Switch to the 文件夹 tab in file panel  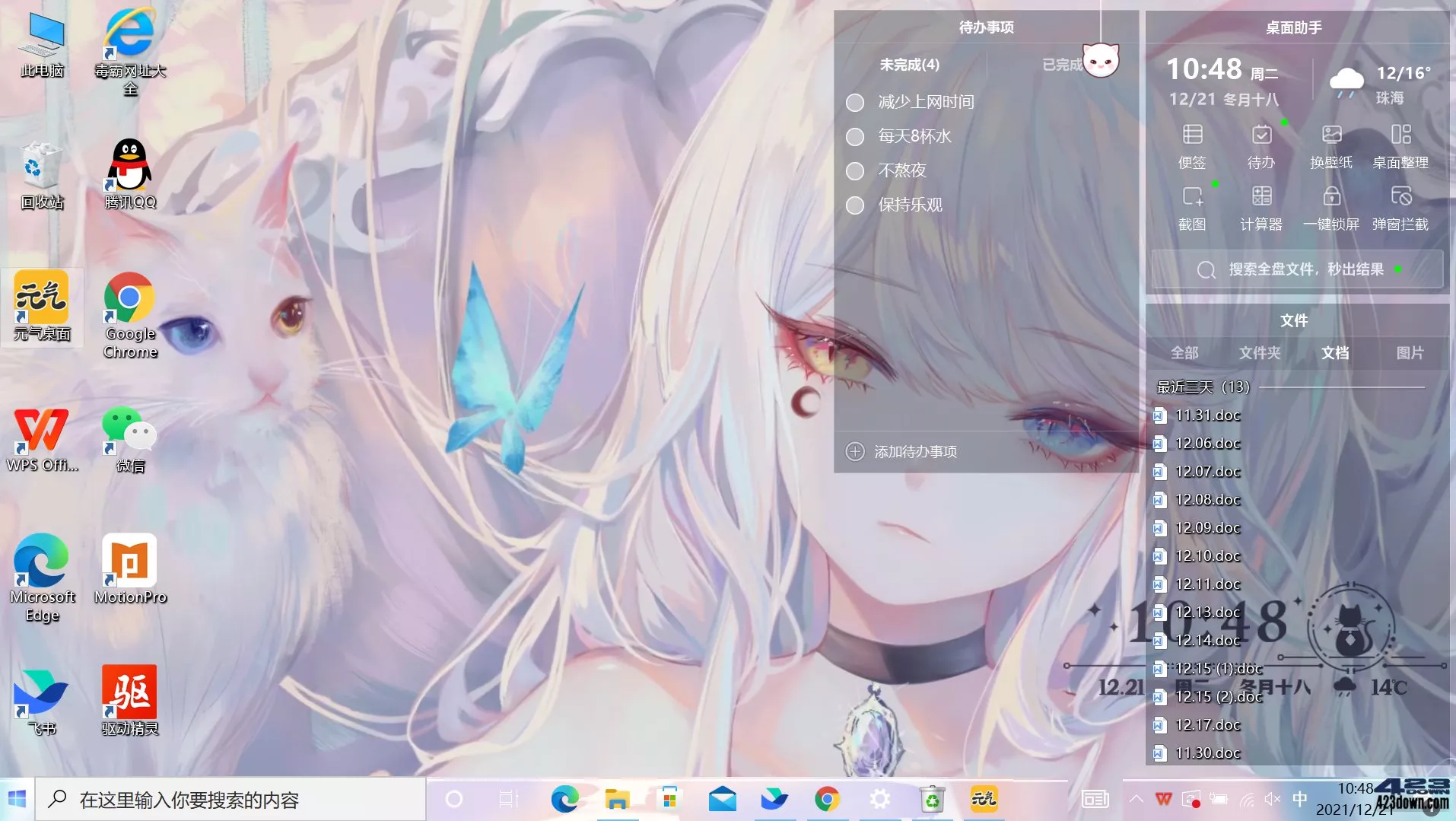tap(1260, 353)
